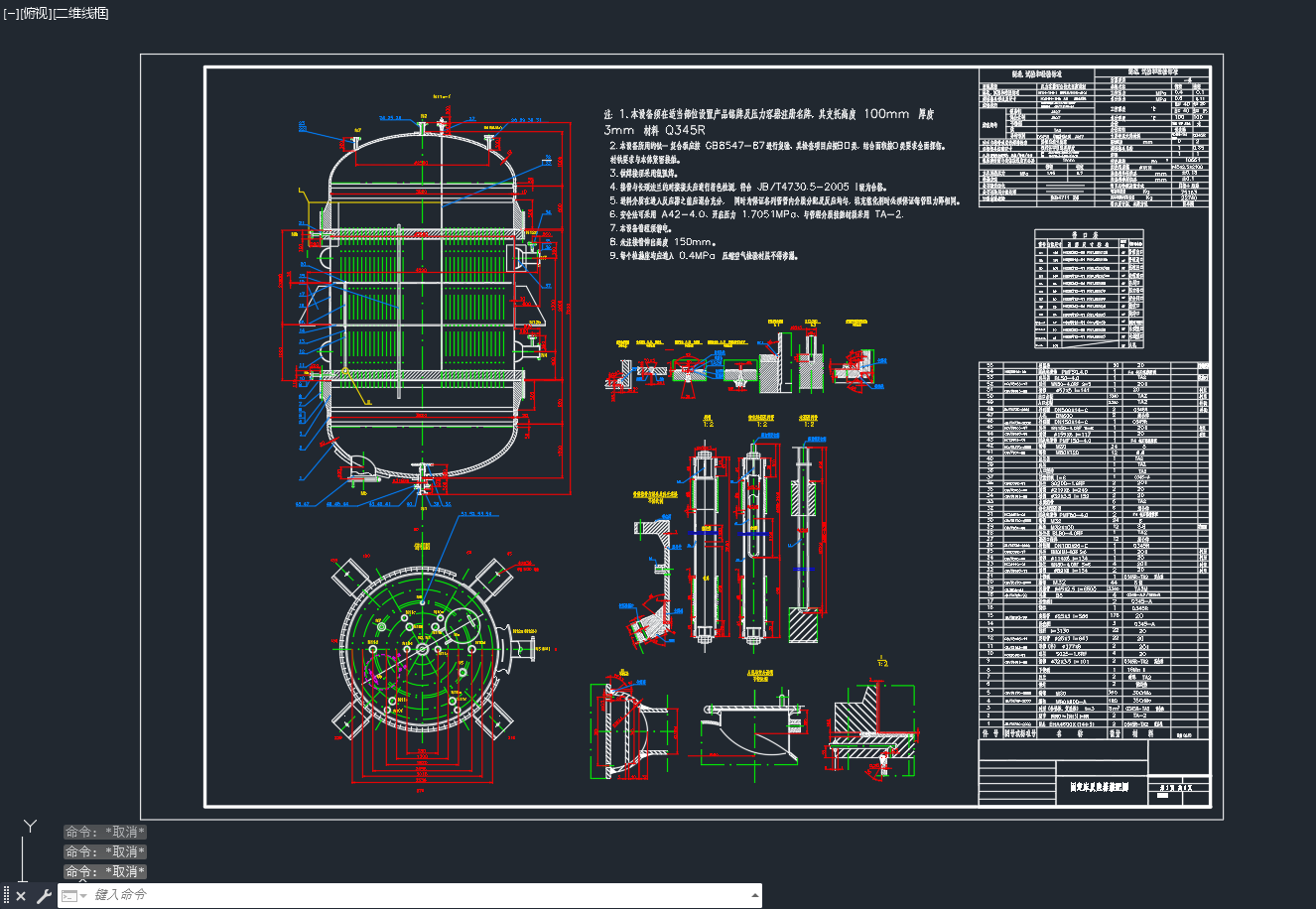Close the command line window
1316x909 pixels.
tap(21, 896)
